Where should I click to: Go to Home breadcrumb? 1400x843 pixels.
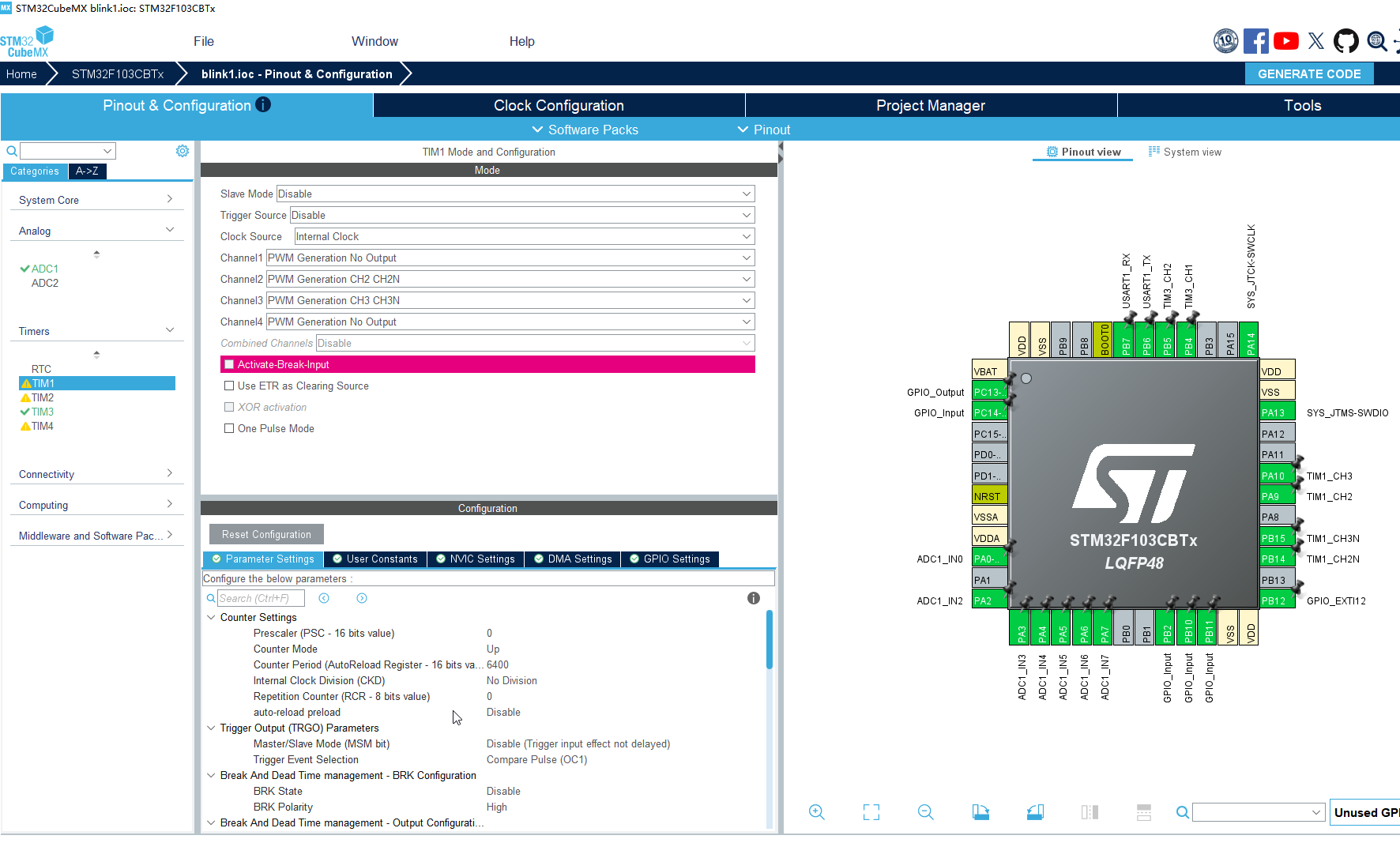point(21,73)
